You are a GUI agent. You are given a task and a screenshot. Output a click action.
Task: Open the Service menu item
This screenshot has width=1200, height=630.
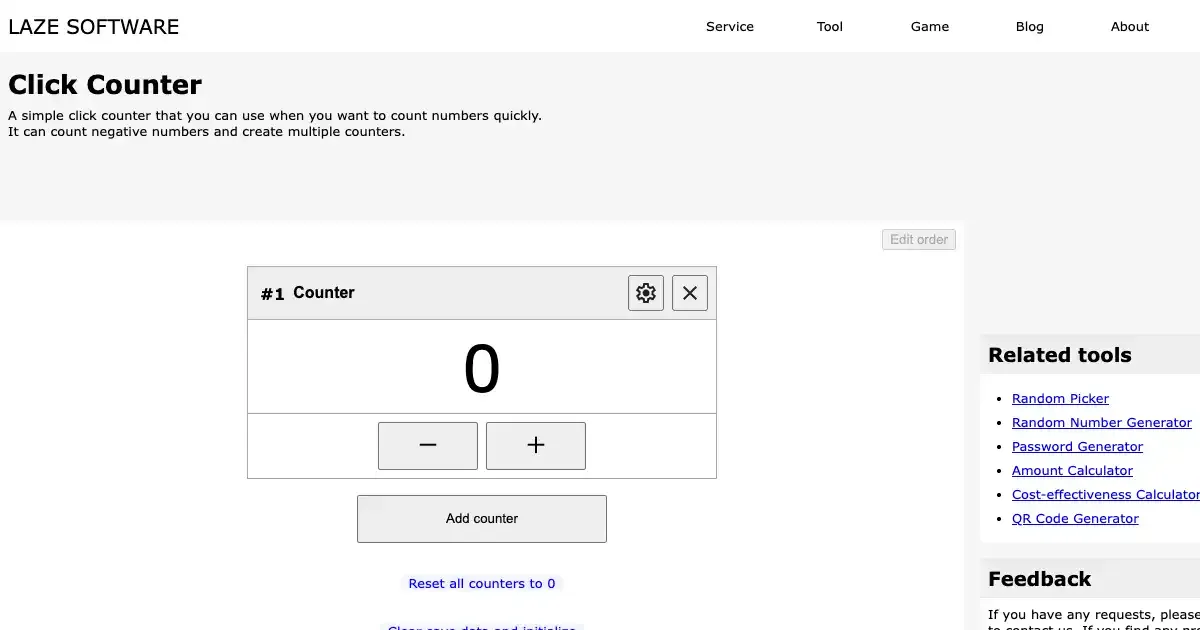coord(730,27)
